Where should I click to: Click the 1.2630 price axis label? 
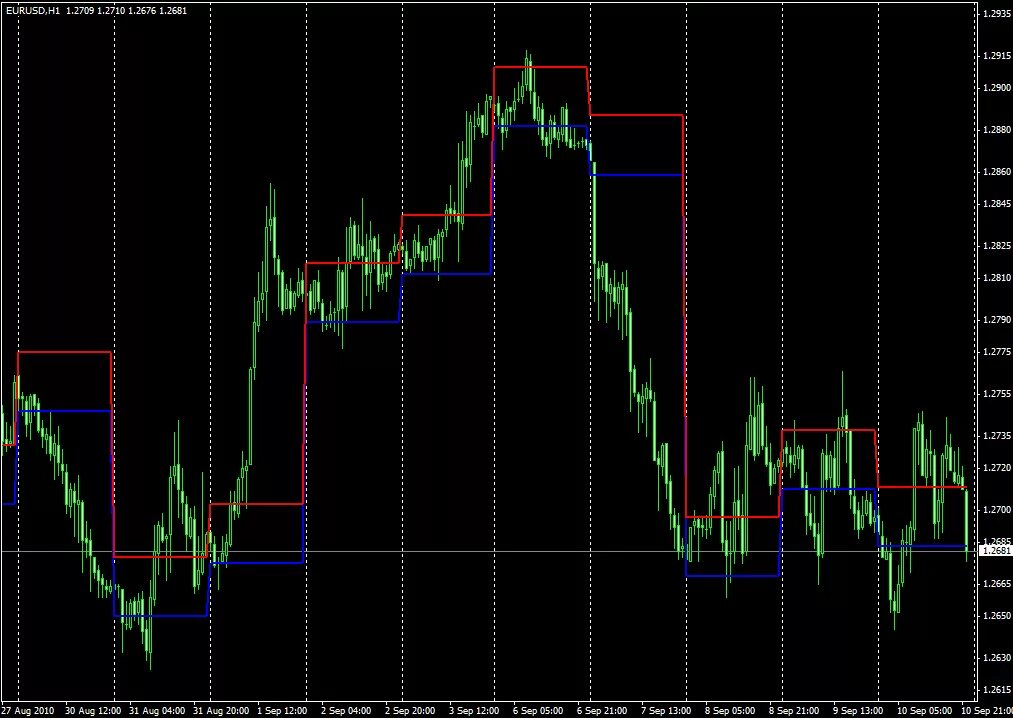[x=997, y=658]
